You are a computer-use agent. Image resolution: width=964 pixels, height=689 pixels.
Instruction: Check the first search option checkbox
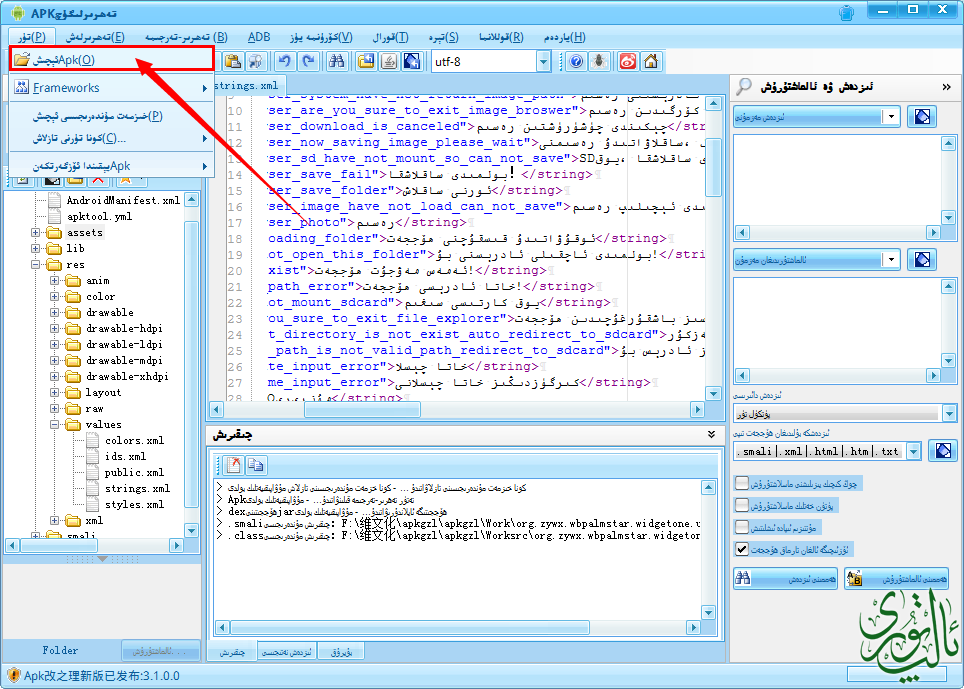(x=742, y=483)
